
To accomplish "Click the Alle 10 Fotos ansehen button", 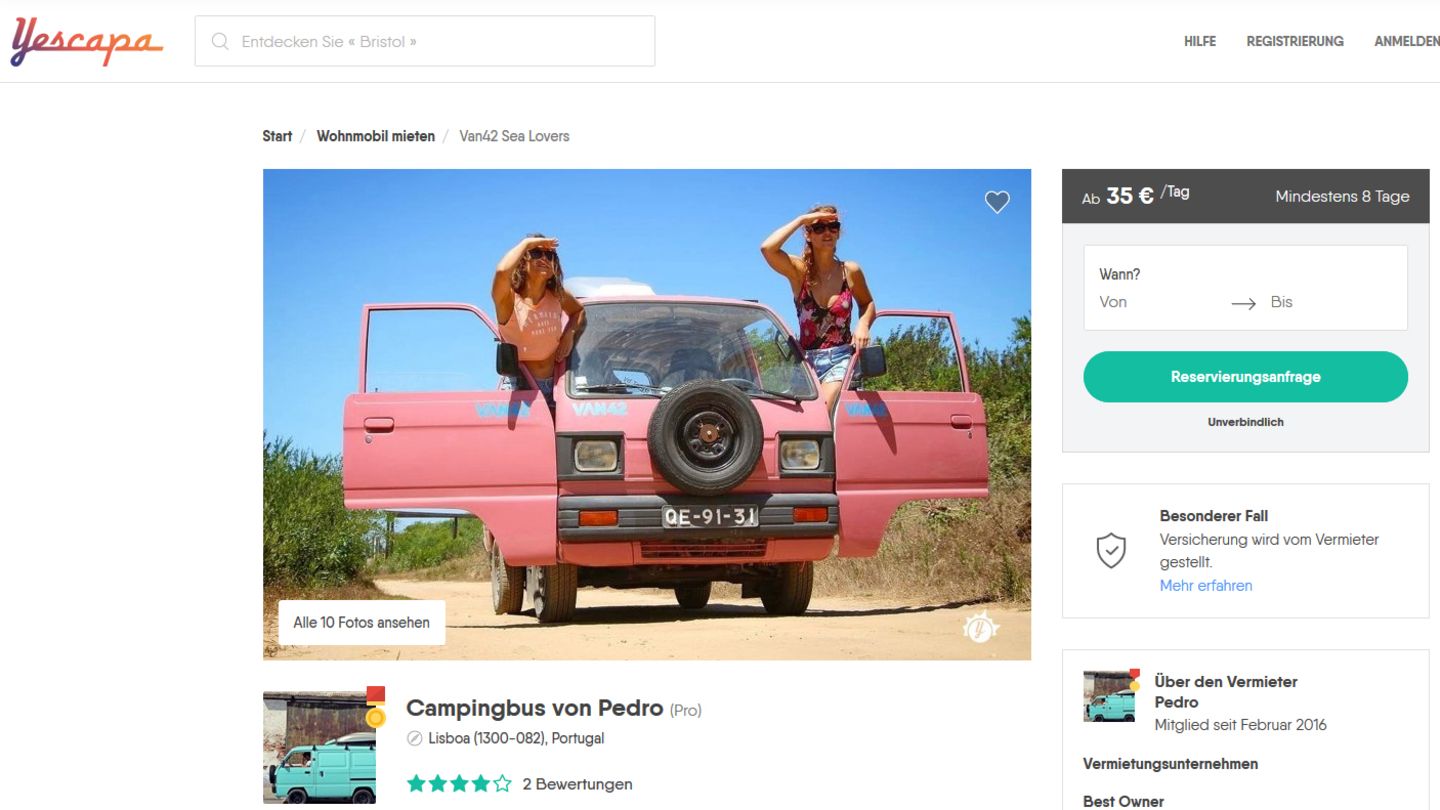I will point(361,622).
